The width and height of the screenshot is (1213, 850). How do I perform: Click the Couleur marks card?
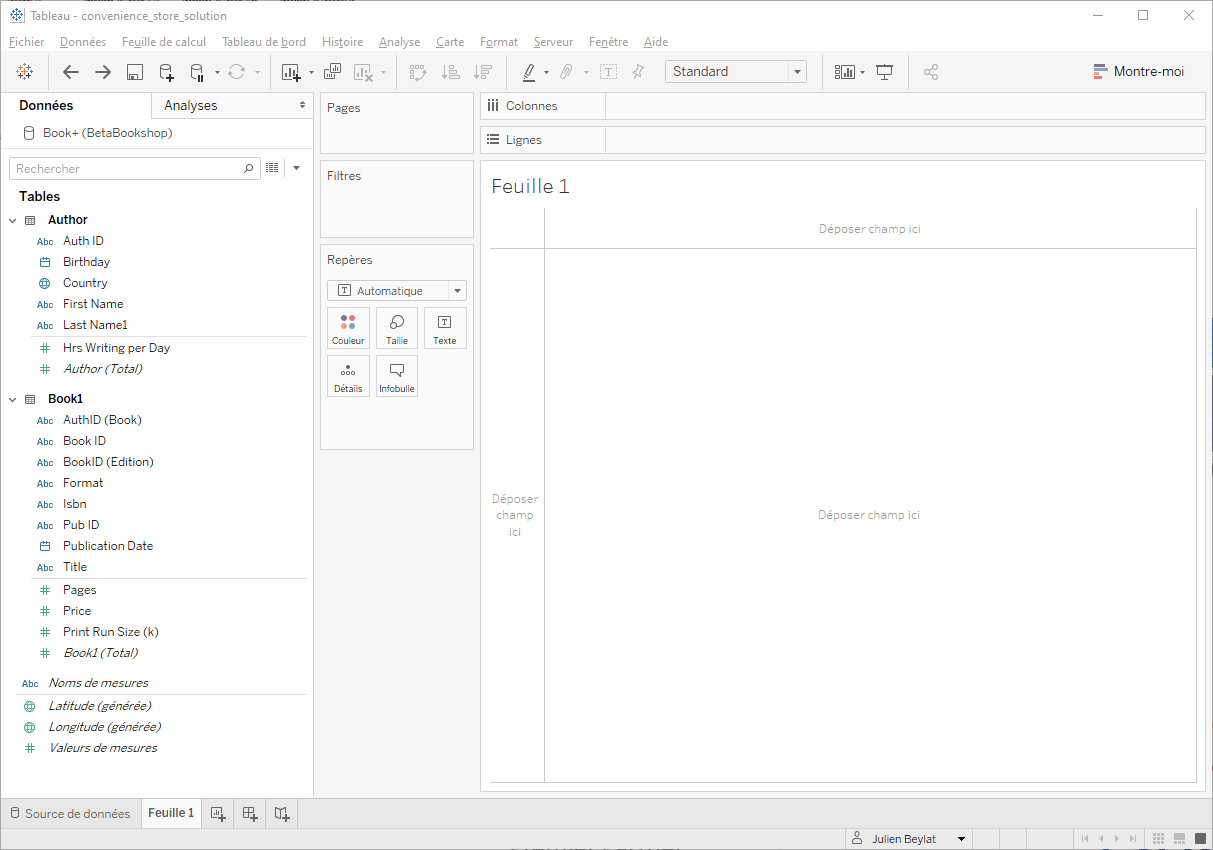point(348,328)
